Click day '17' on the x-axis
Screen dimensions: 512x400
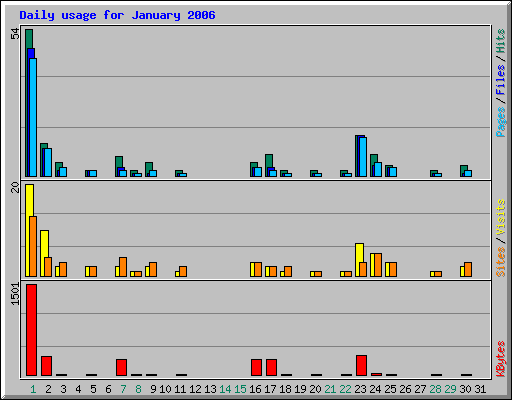click(x=270, y=389)
